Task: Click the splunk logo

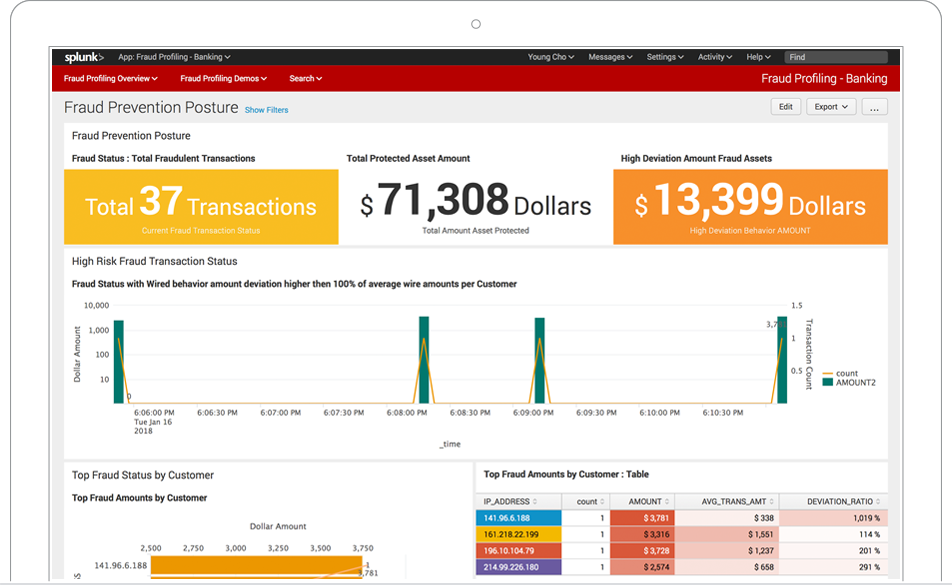Action: [82, 57]
